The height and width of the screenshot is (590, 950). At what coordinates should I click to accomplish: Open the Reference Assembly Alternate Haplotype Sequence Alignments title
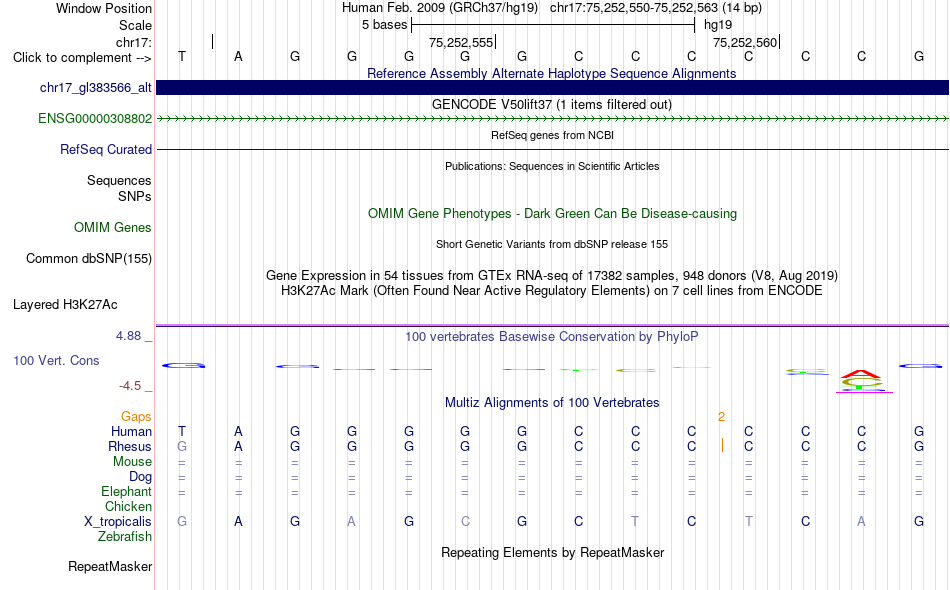(x=552, y=74)
